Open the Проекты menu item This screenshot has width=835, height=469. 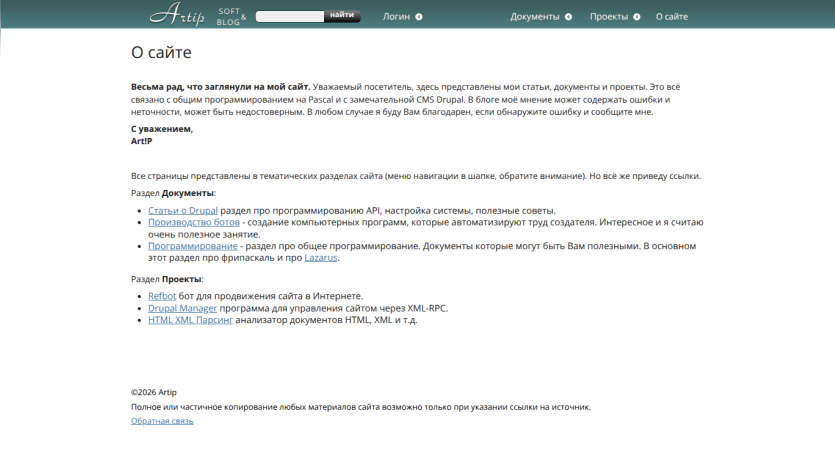click(x=609, y=17)
